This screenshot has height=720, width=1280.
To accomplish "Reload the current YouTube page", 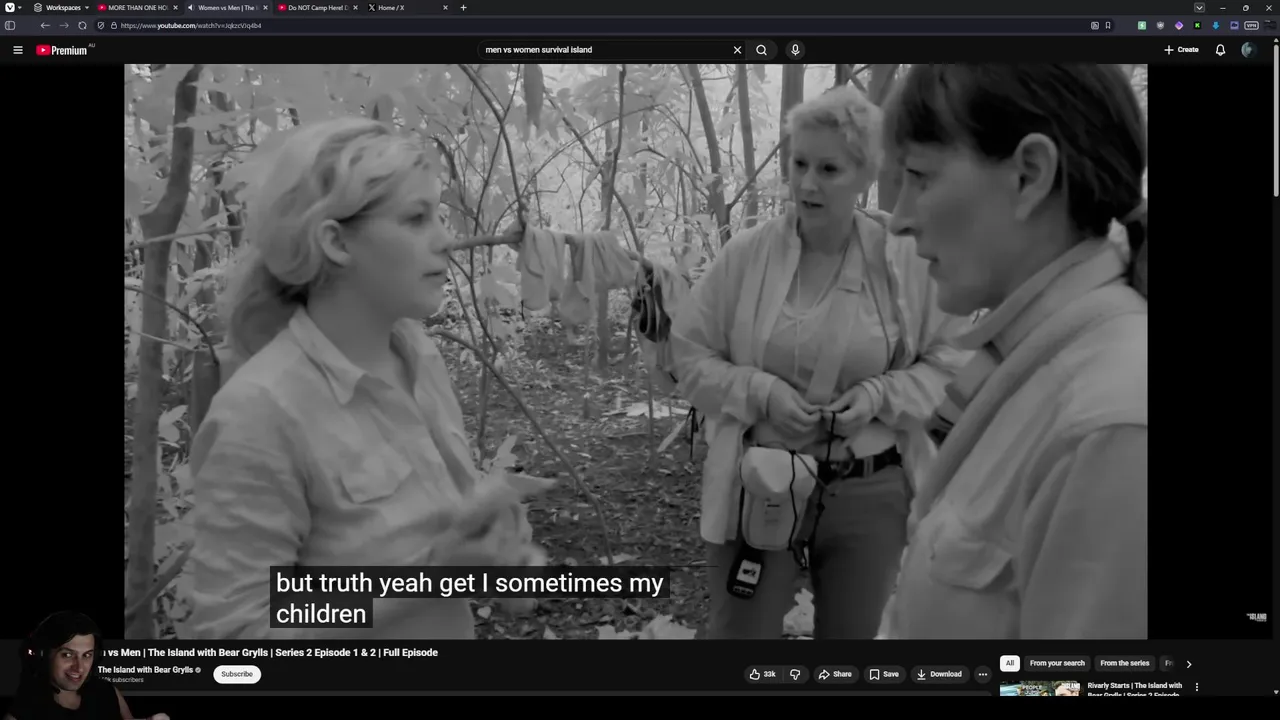I will coord(82,25).
